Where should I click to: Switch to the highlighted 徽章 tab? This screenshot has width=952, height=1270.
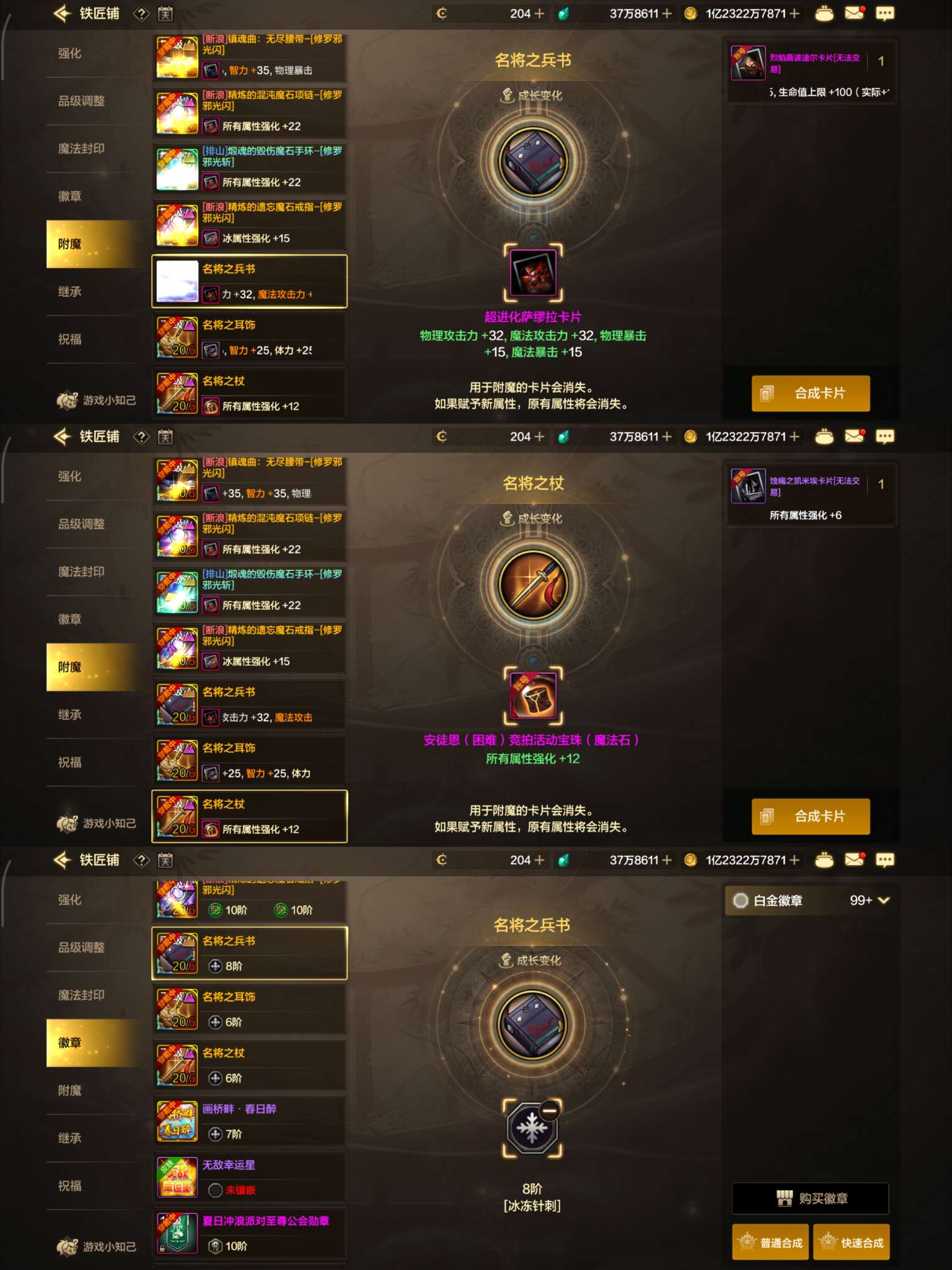click(93, 1043)
